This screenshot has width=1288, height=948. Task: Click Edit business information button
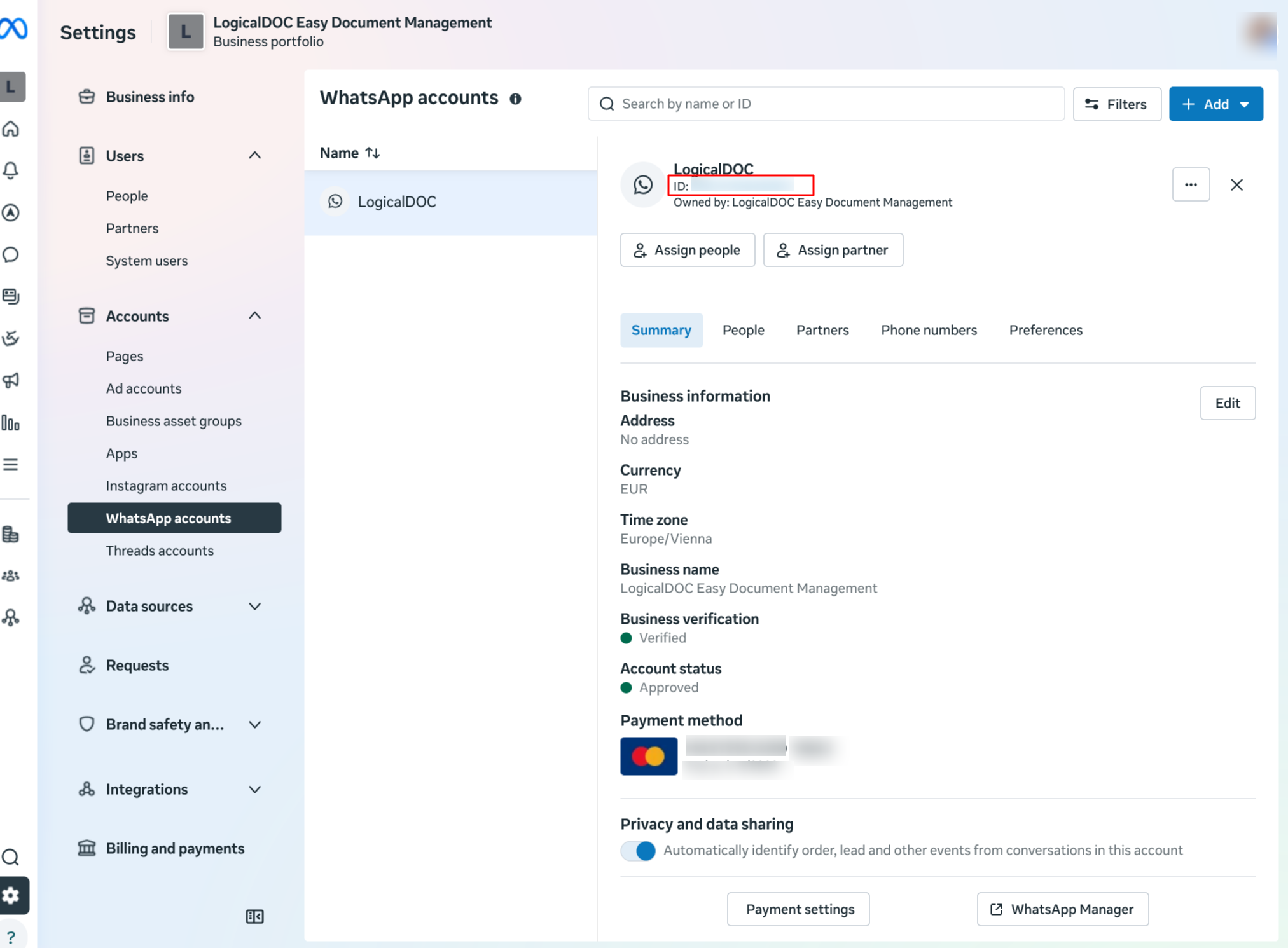(1228, 403)
